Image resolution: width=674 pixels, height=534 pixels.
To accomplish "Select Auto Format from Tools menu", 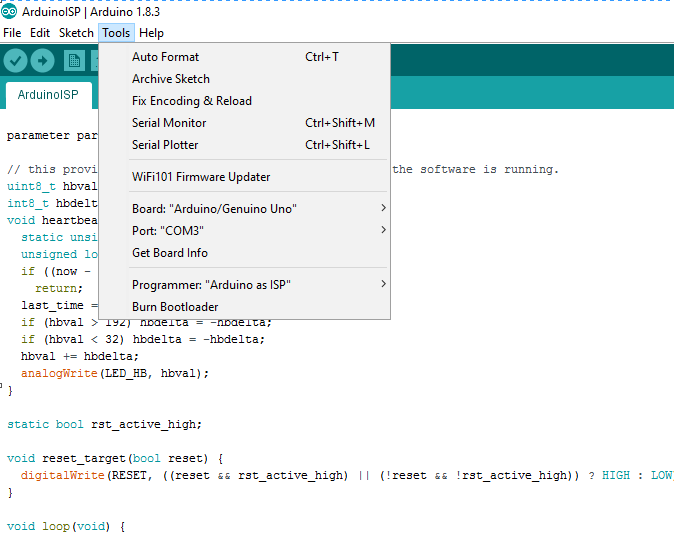I will coord(166,57).
